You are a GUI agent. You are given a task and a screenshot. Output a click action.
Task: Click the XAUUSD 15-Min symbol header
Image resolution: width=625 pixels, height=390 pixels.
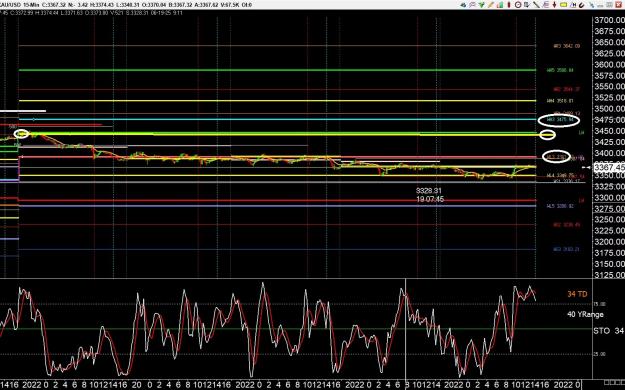point(20,5)
